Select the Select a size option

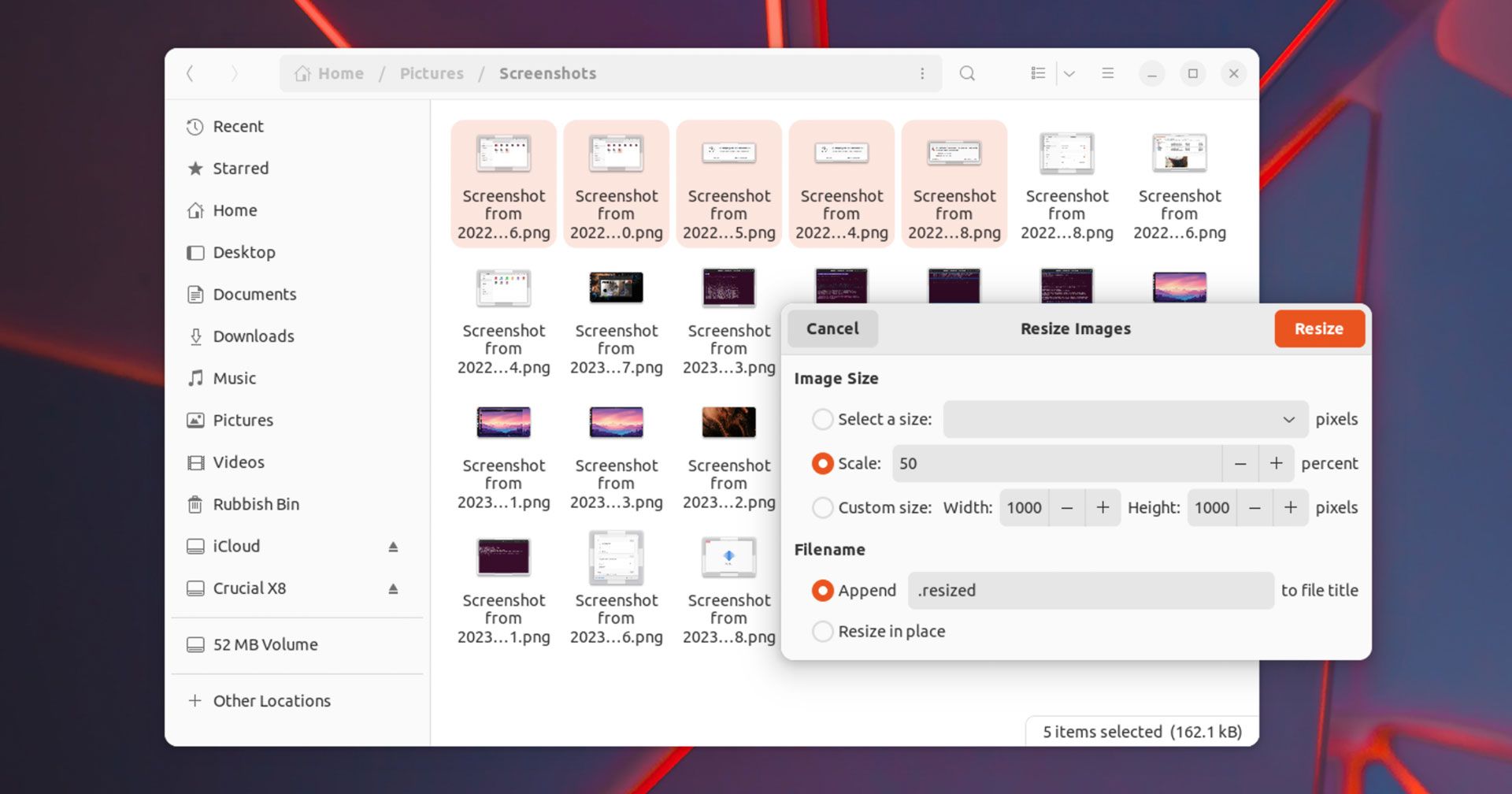point(822,419)
